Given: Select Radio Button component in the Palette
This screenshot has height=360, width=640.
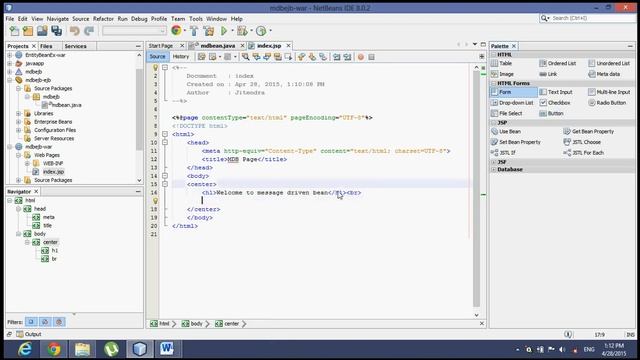Looking at the screenshot, I should 607,103.
